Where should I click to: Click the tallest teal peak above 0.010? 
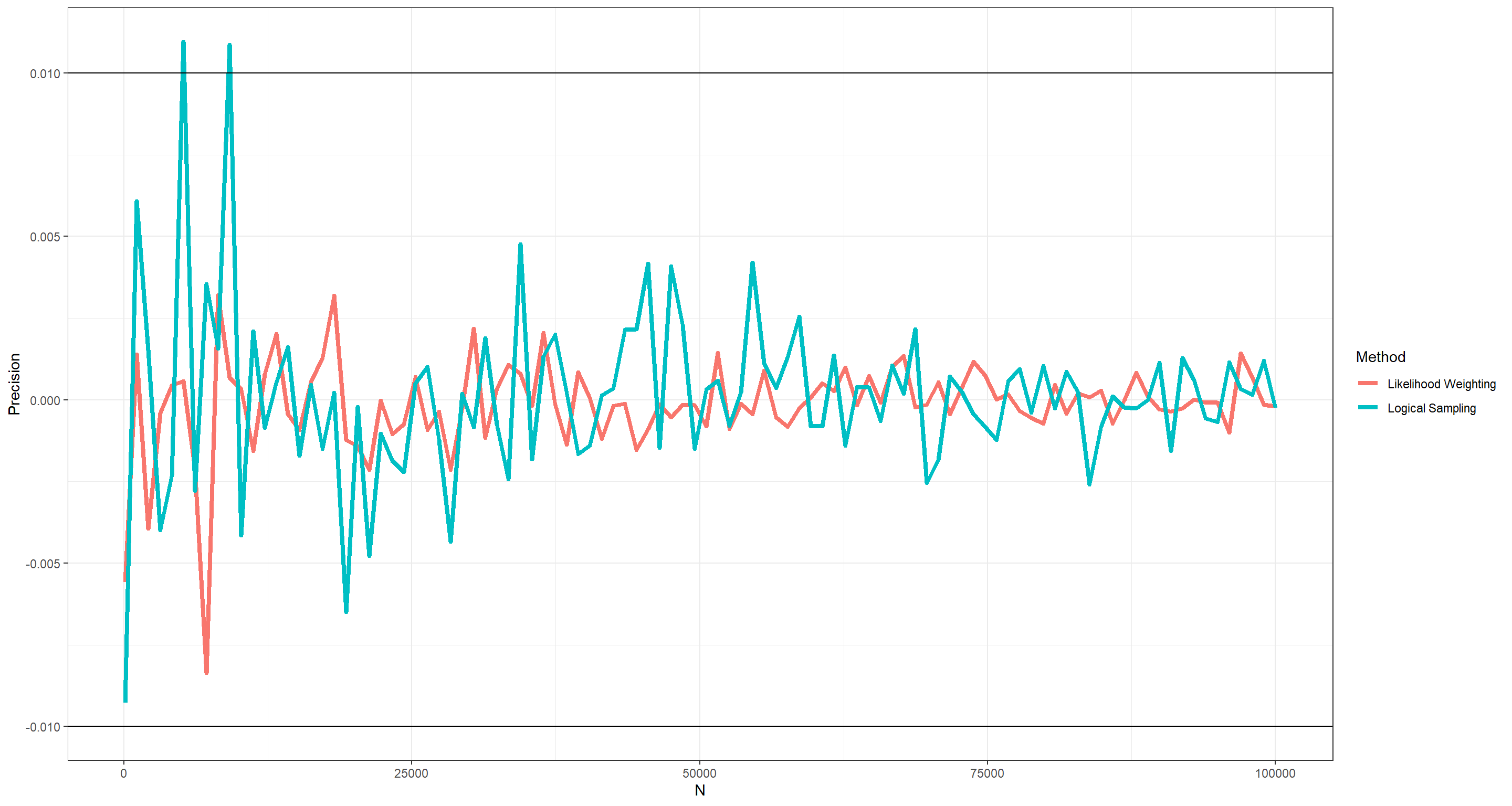tap(184, 43)
